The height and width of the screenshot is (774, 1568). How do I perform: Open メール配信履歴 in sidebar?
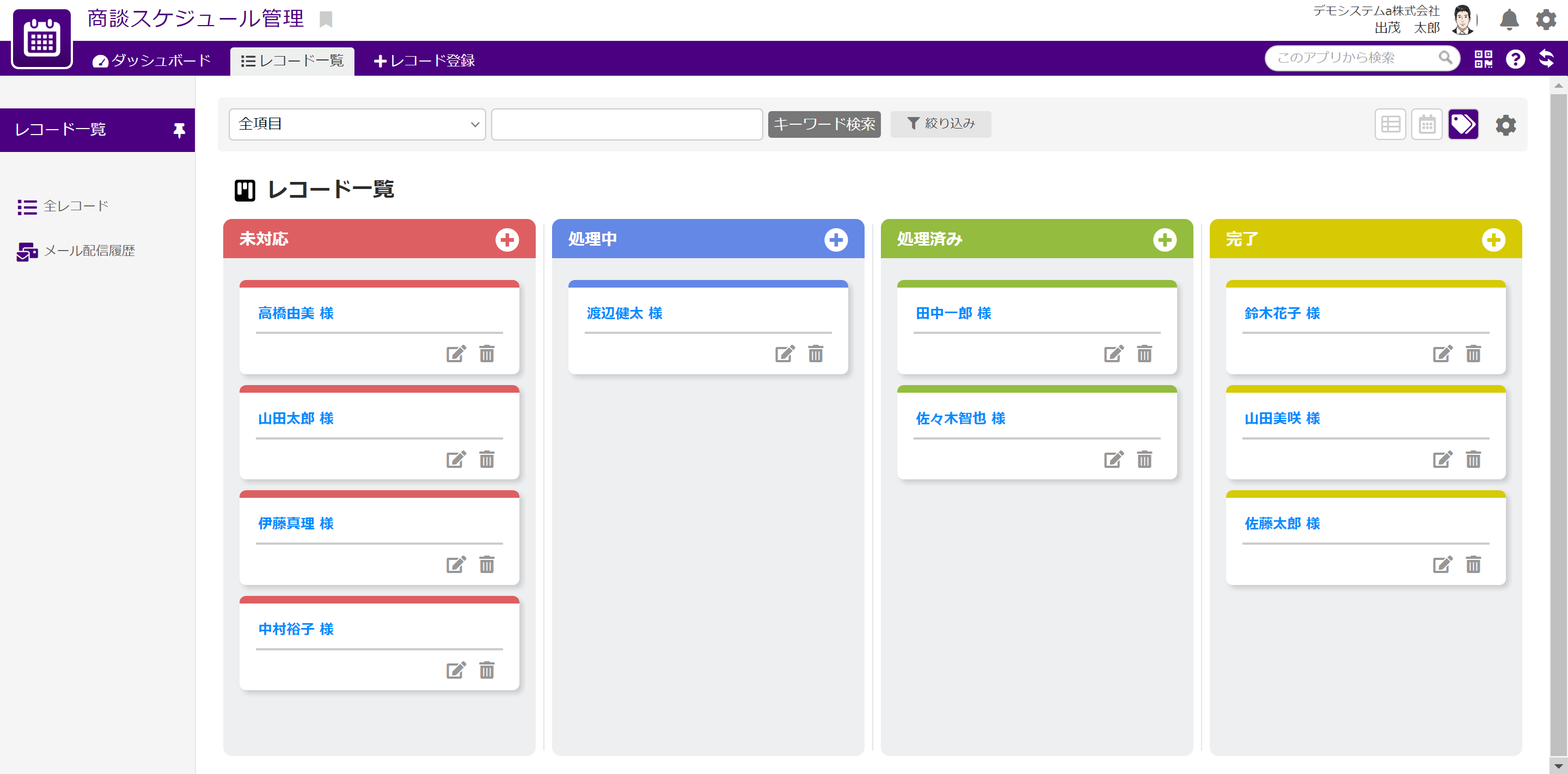coord(76,251)
